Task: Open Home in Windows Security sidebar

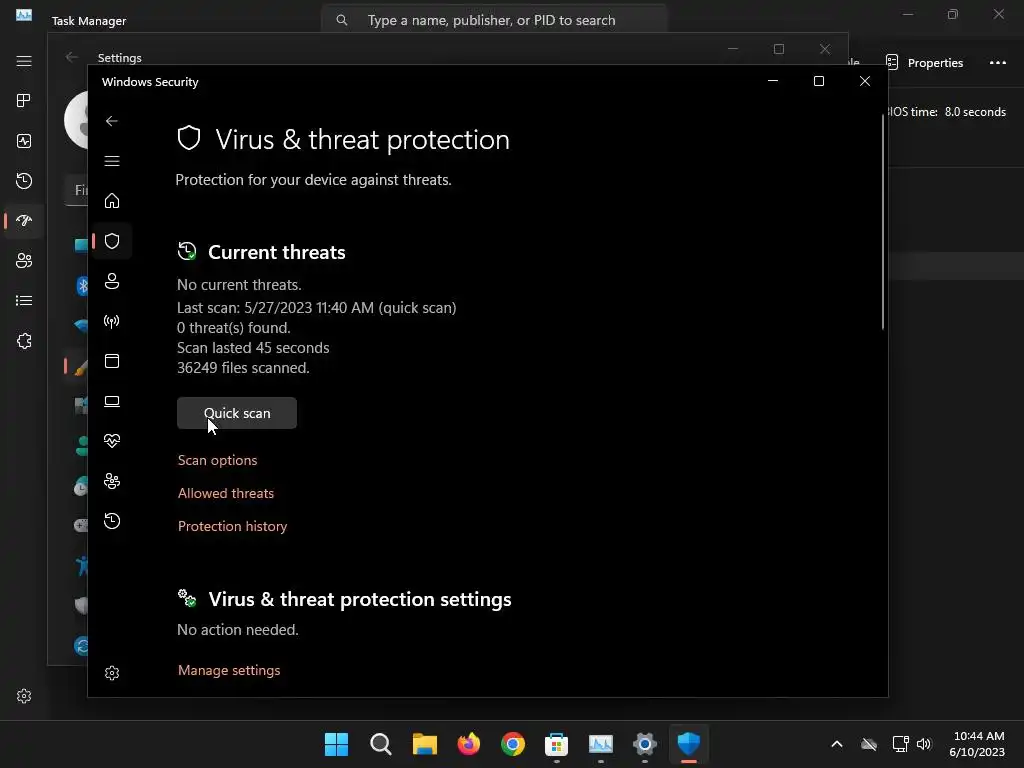Action: click(x=112, y=200)
